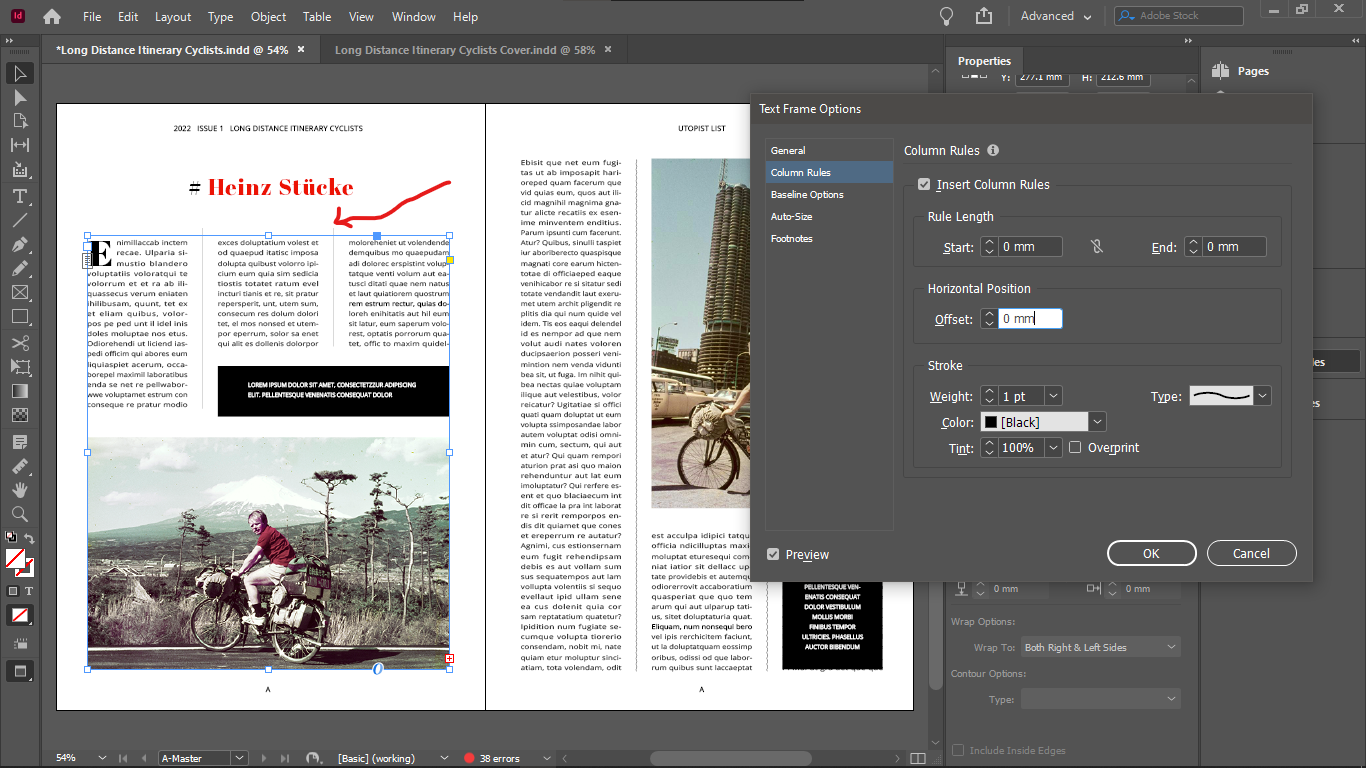The height and width of the screenshot is (768, 1366).
Task: Expand the stroke Color dropdown
Action: [x=1097, y=422]
